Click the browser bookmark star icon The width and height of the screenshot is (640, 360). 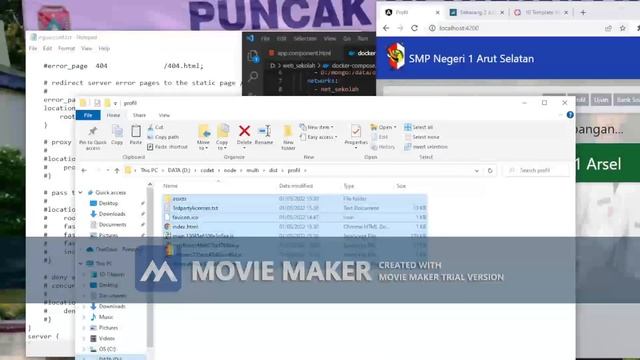coord(622,28)
